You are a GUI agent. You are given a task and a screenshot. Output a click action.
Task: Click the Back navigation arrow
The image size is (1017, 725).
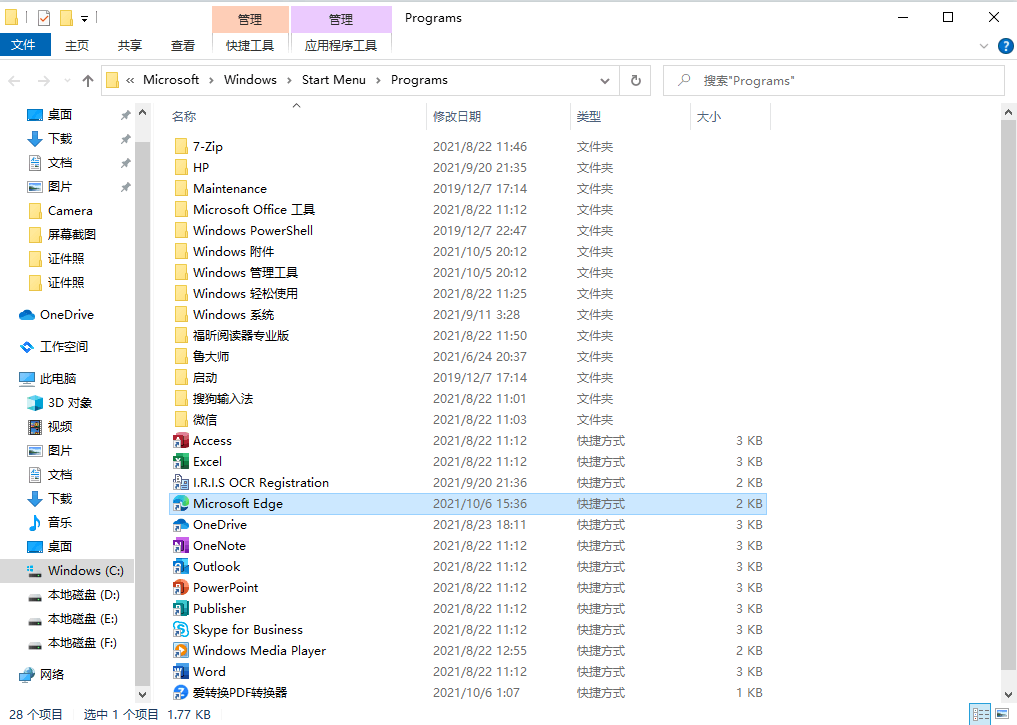[14, 80]
